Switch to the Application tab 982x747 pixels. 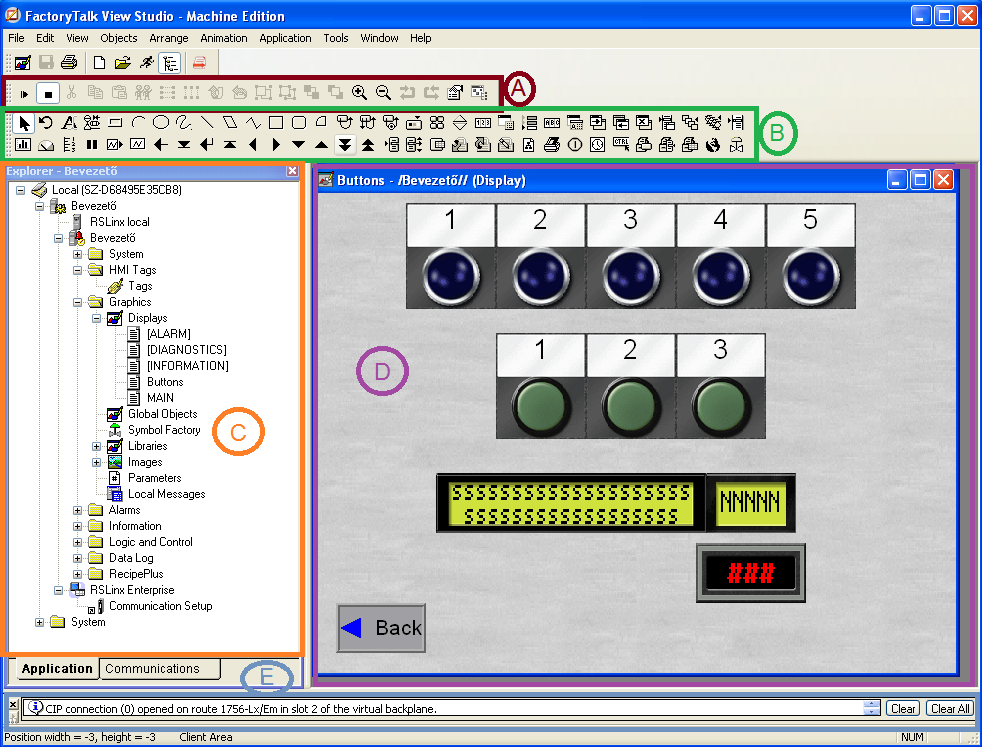click(x=56, y=669)
